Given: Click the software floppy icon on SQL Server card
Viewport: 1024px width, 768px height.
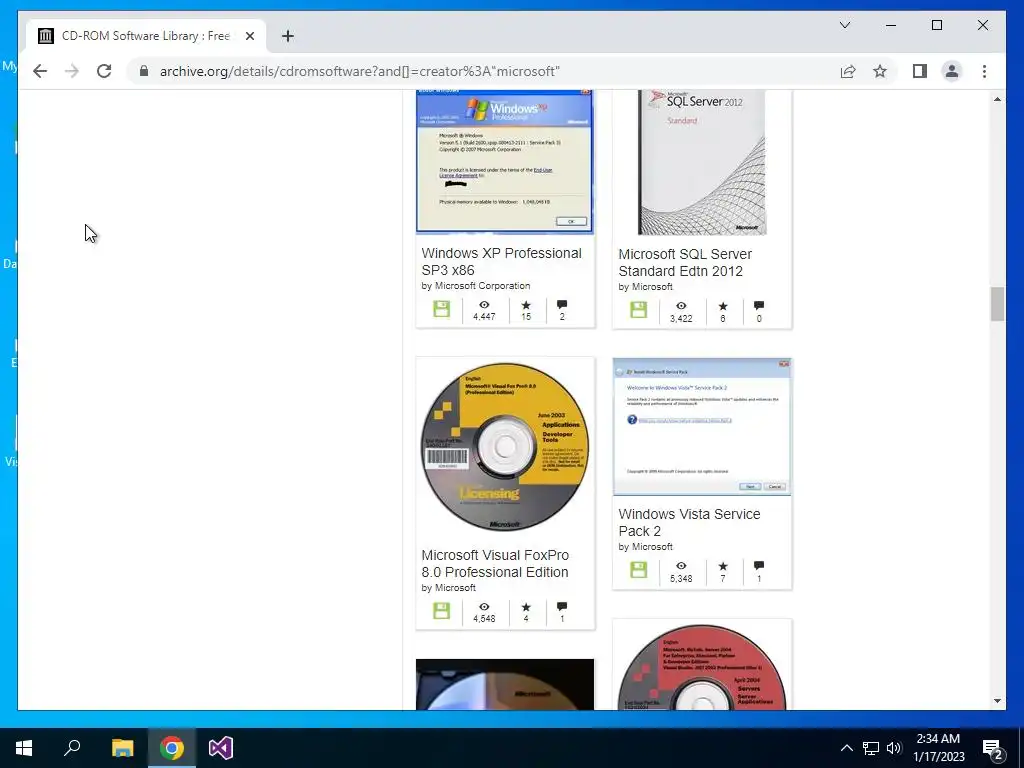Looking at the screenshot, I should coord(639,310).
